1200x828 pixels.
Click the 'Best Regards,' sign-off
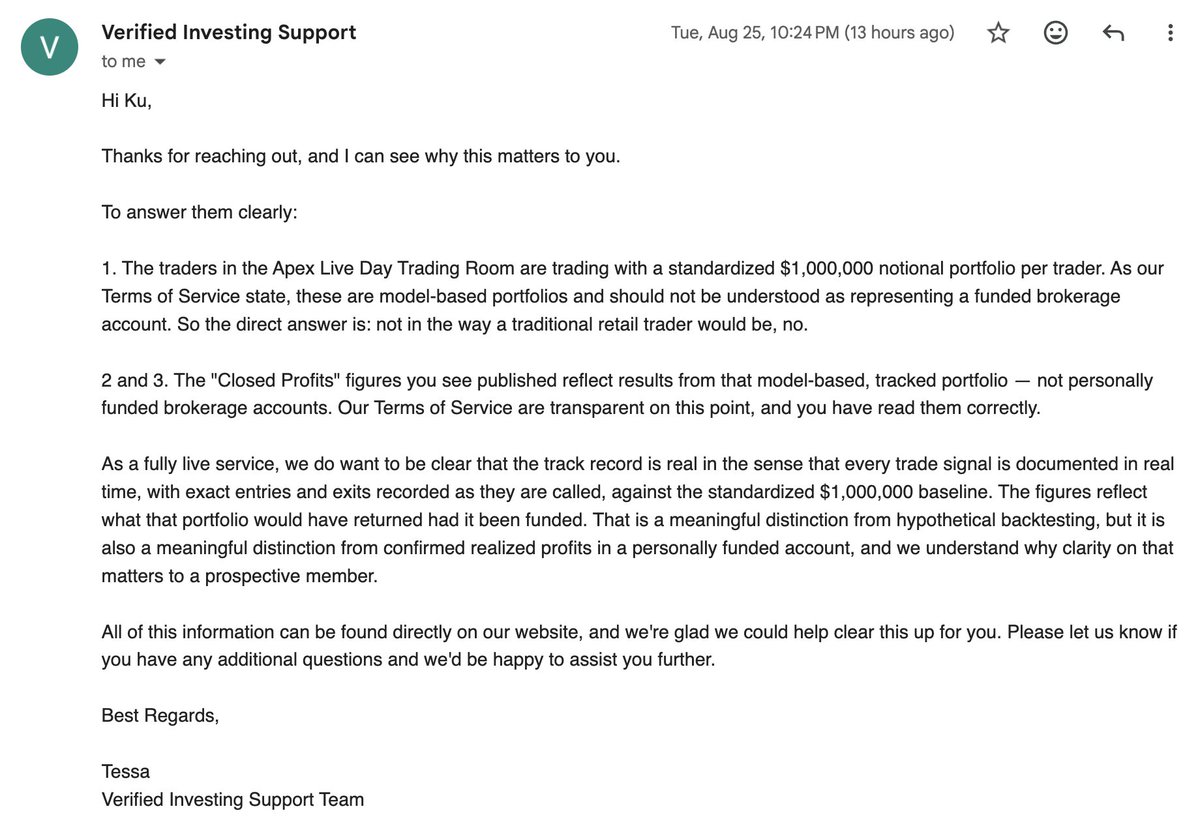coord(160,715)
